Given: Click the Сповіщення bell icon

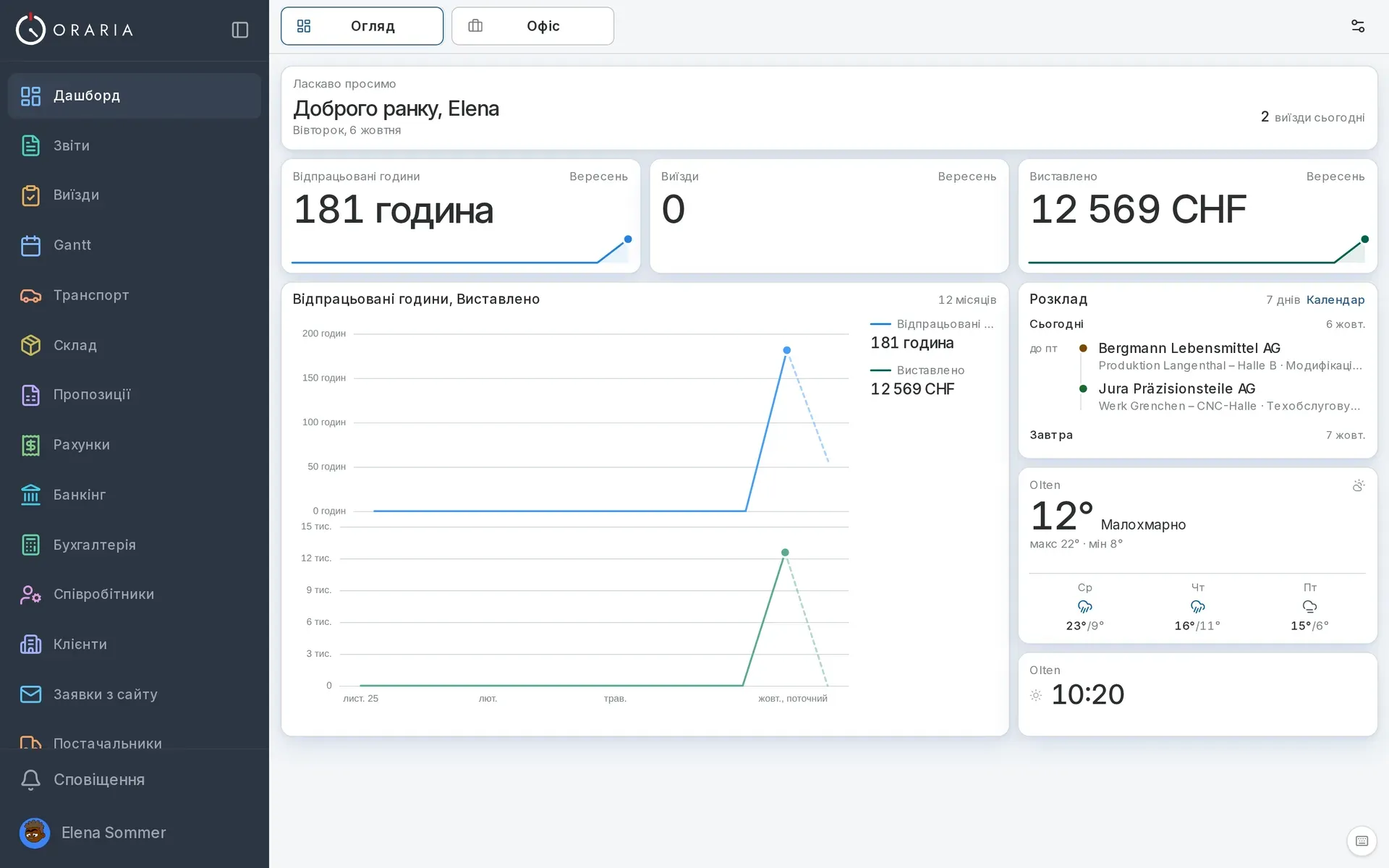Looking at the screenshot, I should click(30, 780).
